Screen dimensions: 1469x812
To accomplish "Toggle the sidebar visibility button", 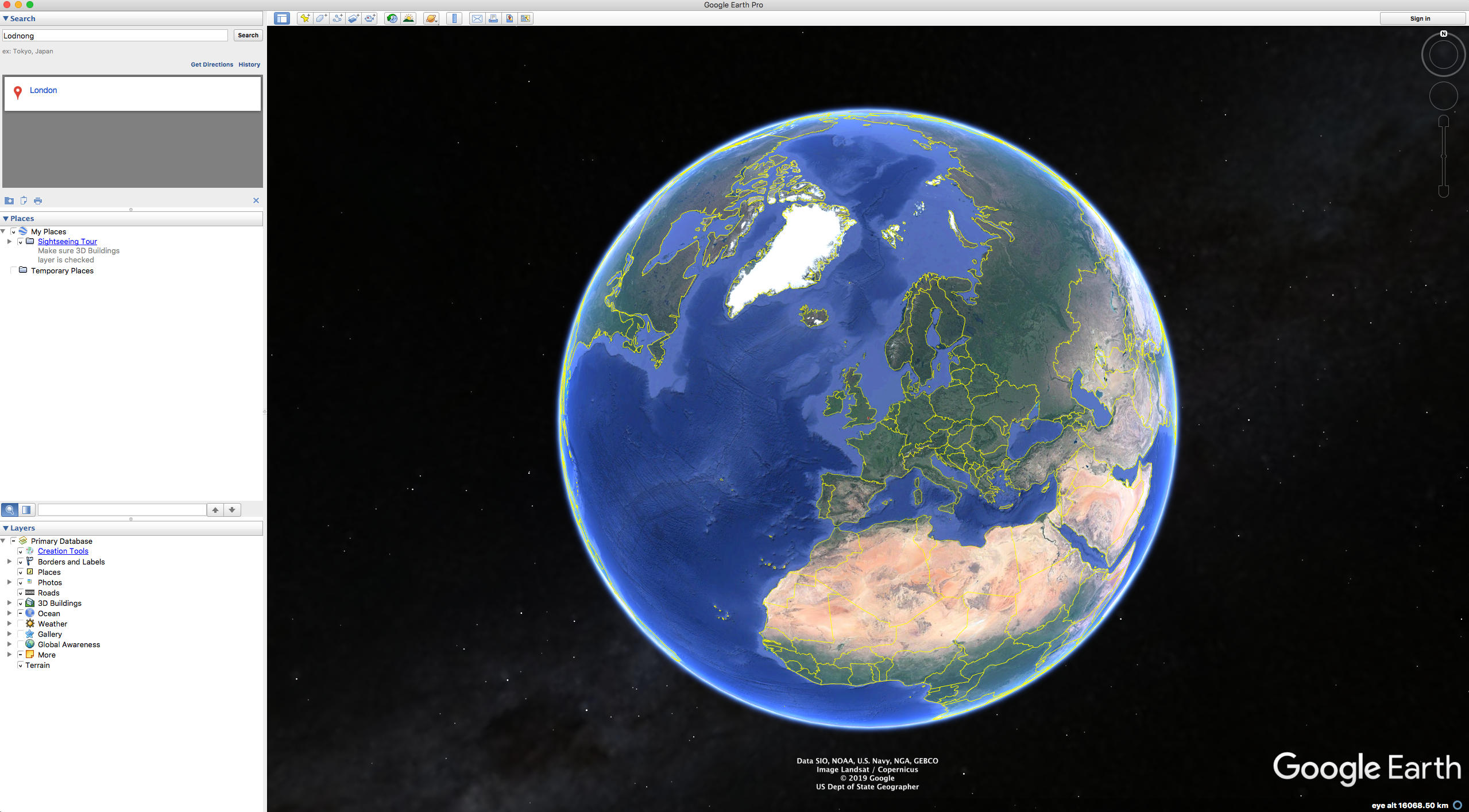I will [x=281, y=18].
